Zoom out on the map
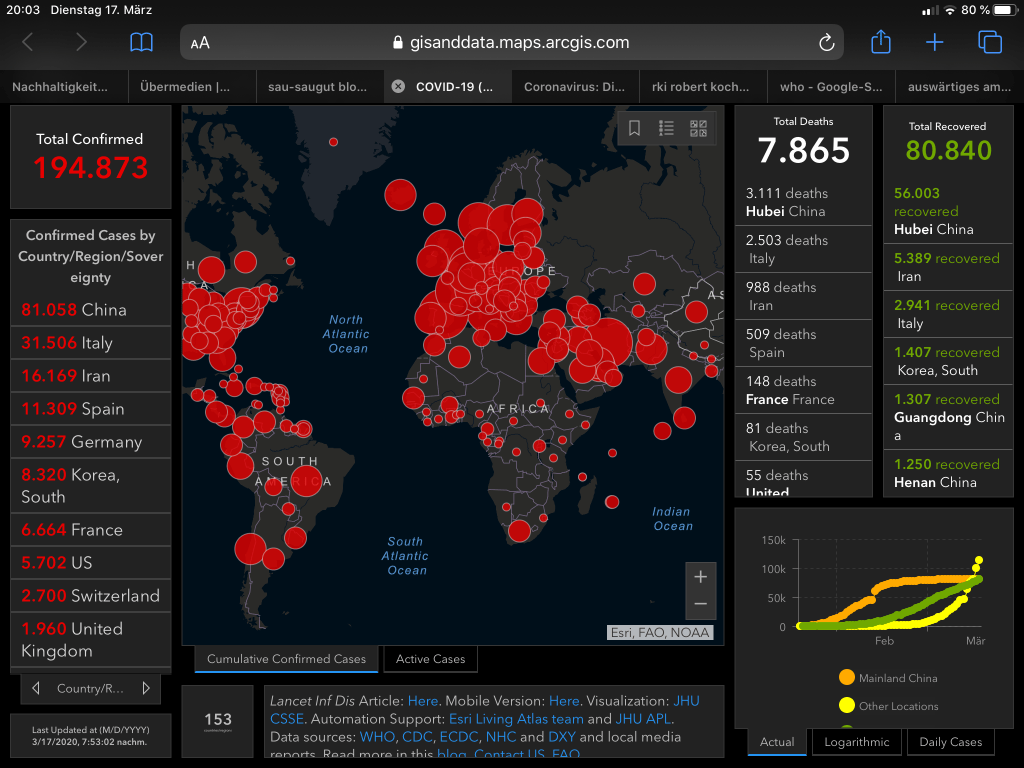The width and height of the screenshot is (1024, 768). pyautogui.click(x=700, y=604)
